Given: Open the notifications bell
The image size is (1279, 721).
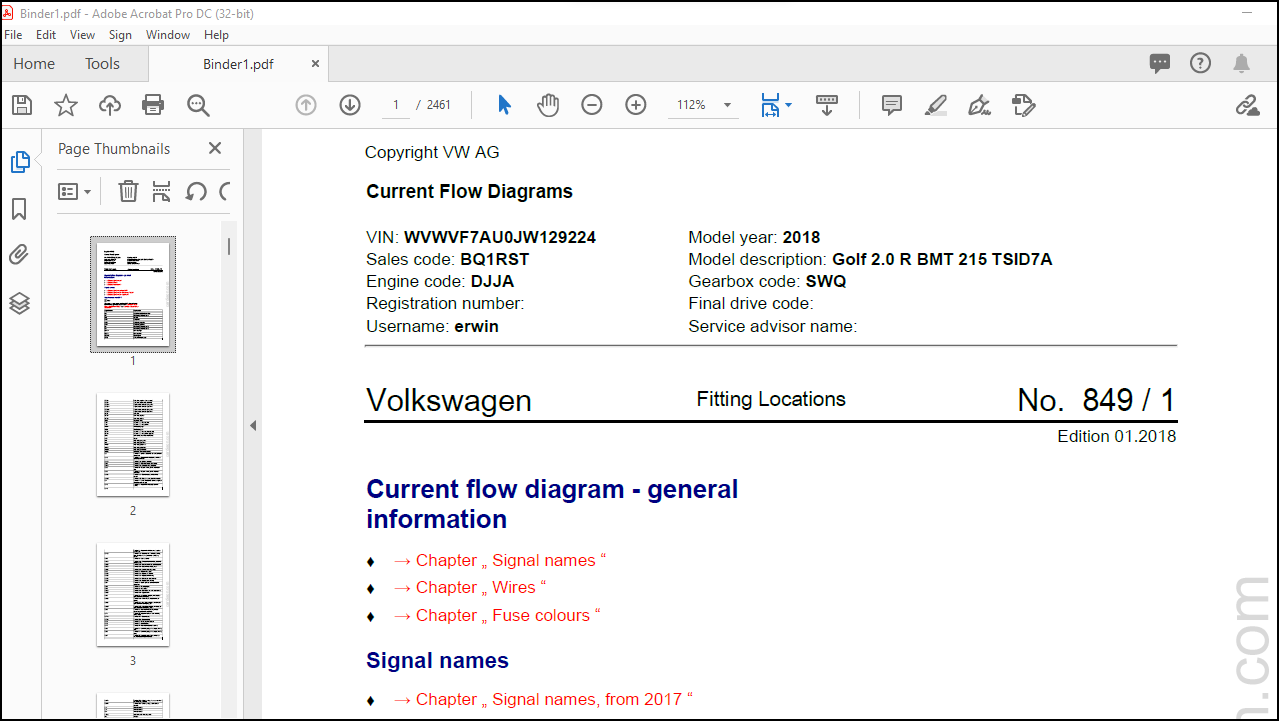Looking at the screenshot, I should (x=1241, y=63).
